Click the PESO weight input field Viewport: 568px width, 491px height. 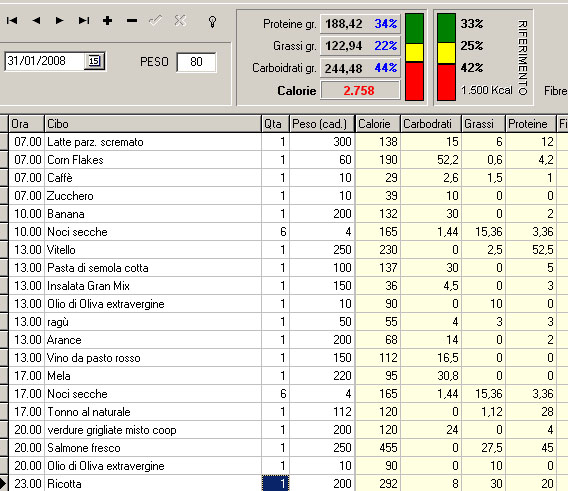click(x=196, y=62)
